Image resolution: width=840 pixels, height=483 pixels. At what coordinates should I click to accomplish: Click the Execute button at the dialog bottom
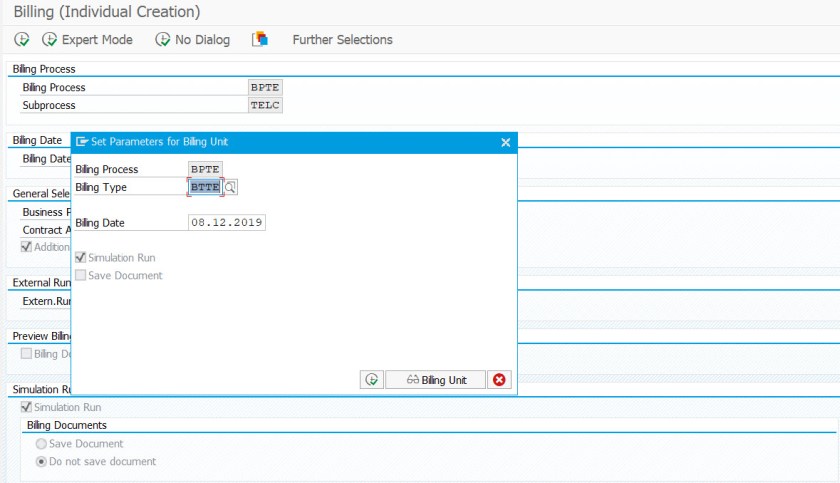(x=372, y=380)
